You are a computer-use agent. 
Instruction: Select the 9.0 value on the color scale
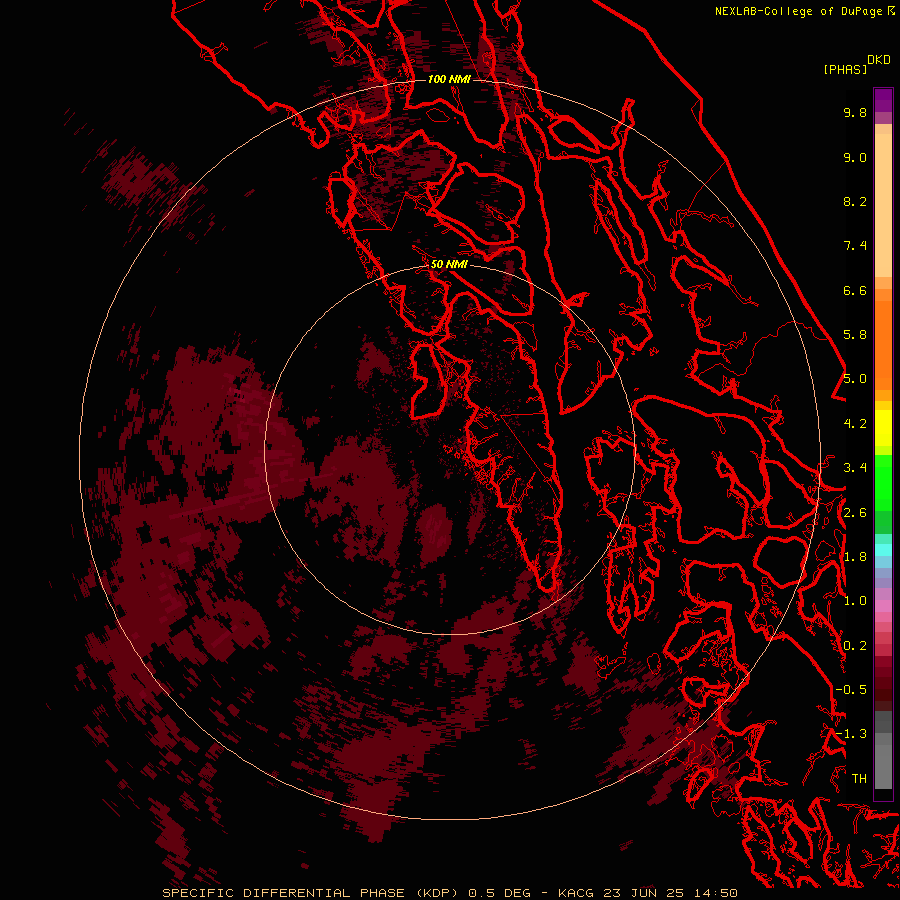point(855,157)
